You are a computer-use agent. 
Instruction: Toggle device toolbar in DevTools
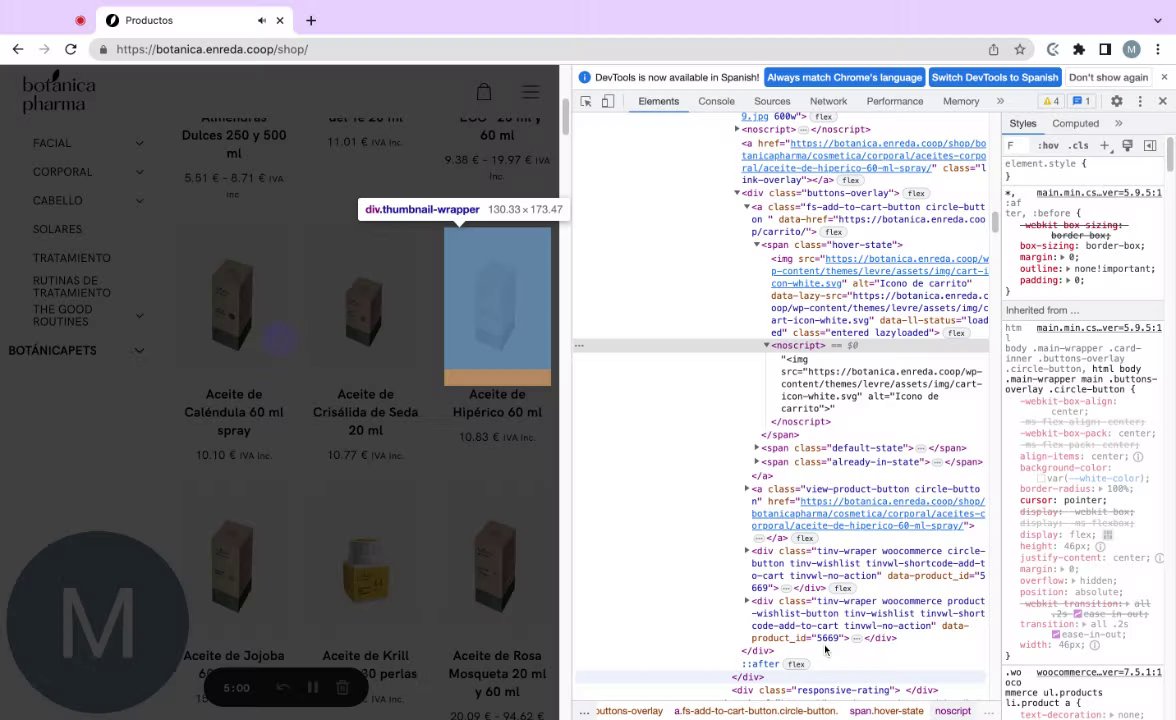(608, 101)
